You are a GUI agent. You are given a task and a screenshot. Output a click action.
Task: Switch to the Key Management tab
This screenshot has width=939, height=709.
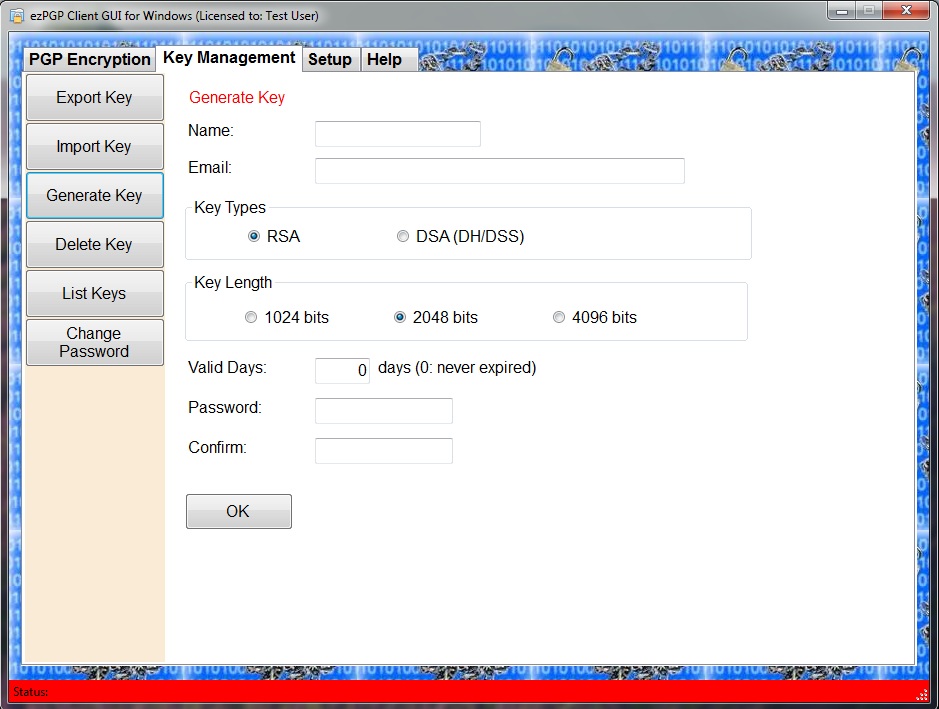(x=228, y=57)
